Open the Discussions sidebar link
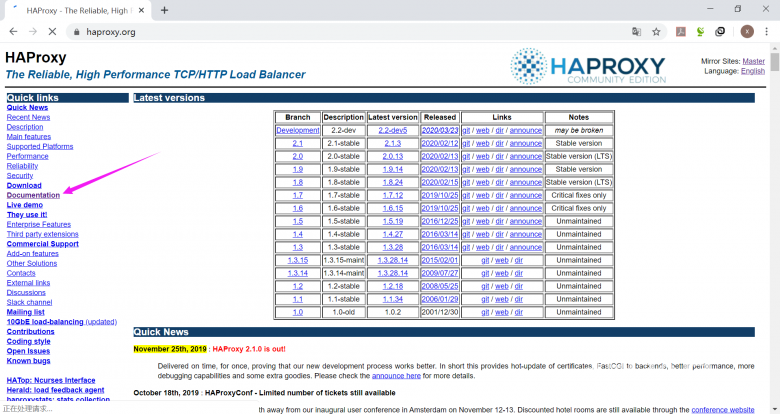 [x=26, y=293]
